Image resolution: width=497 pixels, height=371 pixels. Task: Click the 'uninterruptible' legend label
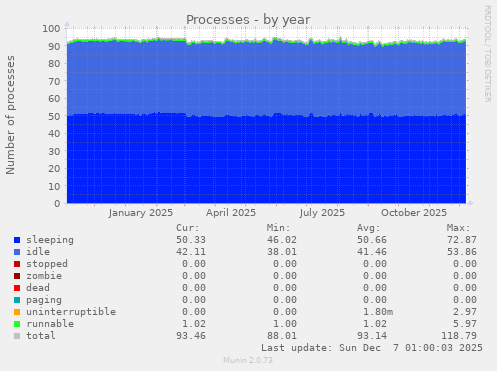(71, 312)
